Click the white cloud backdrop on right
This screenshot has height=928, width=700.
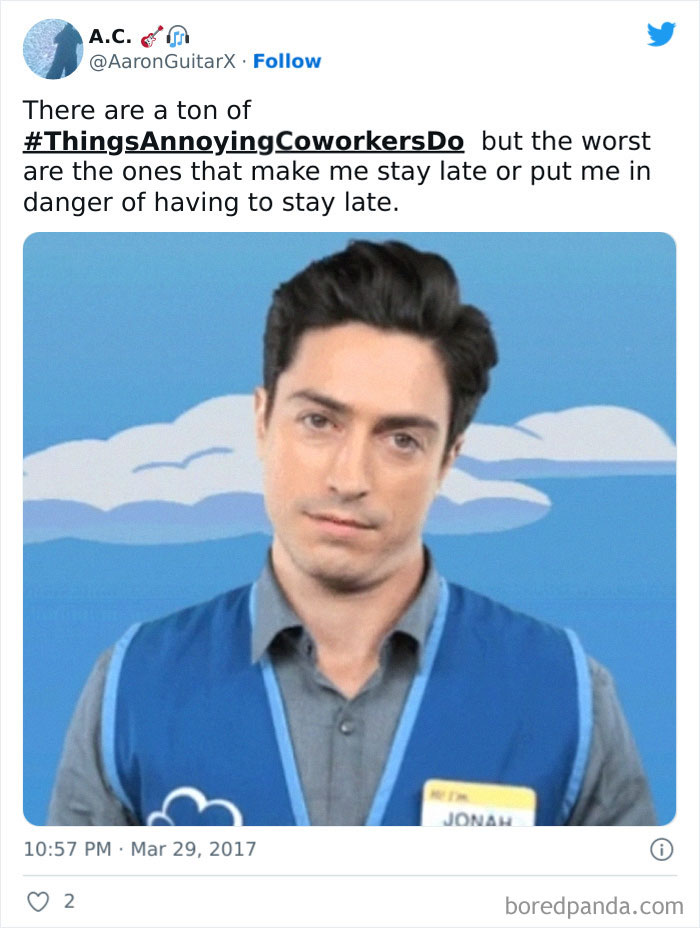[x=592, y=441]
